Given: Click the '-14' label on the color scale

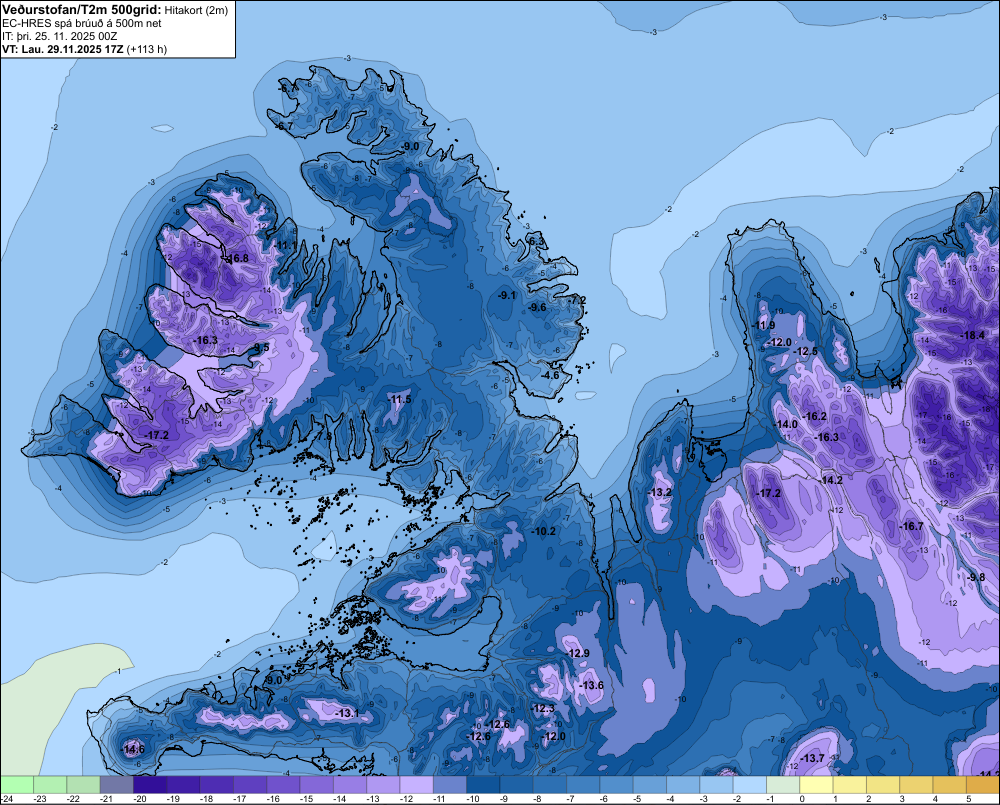Looking at the screenshot, I should point(339,799).
